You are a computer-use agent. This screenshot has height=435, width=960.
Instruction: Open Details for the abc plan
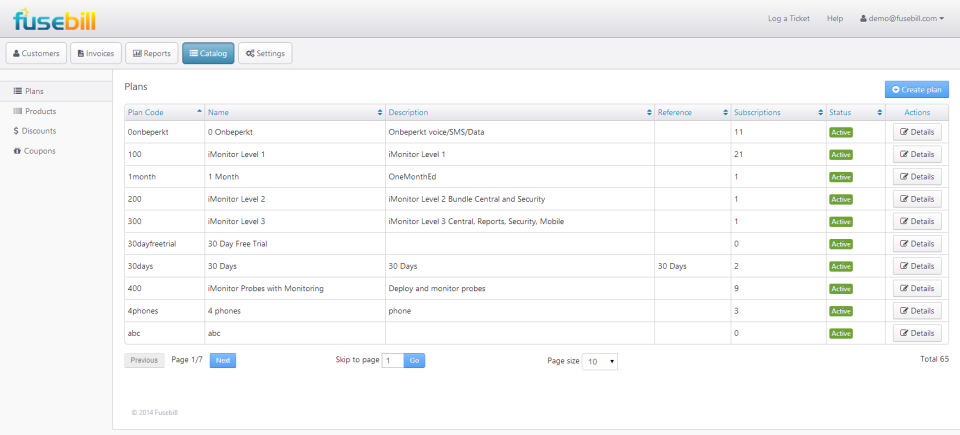coord(917,333)
